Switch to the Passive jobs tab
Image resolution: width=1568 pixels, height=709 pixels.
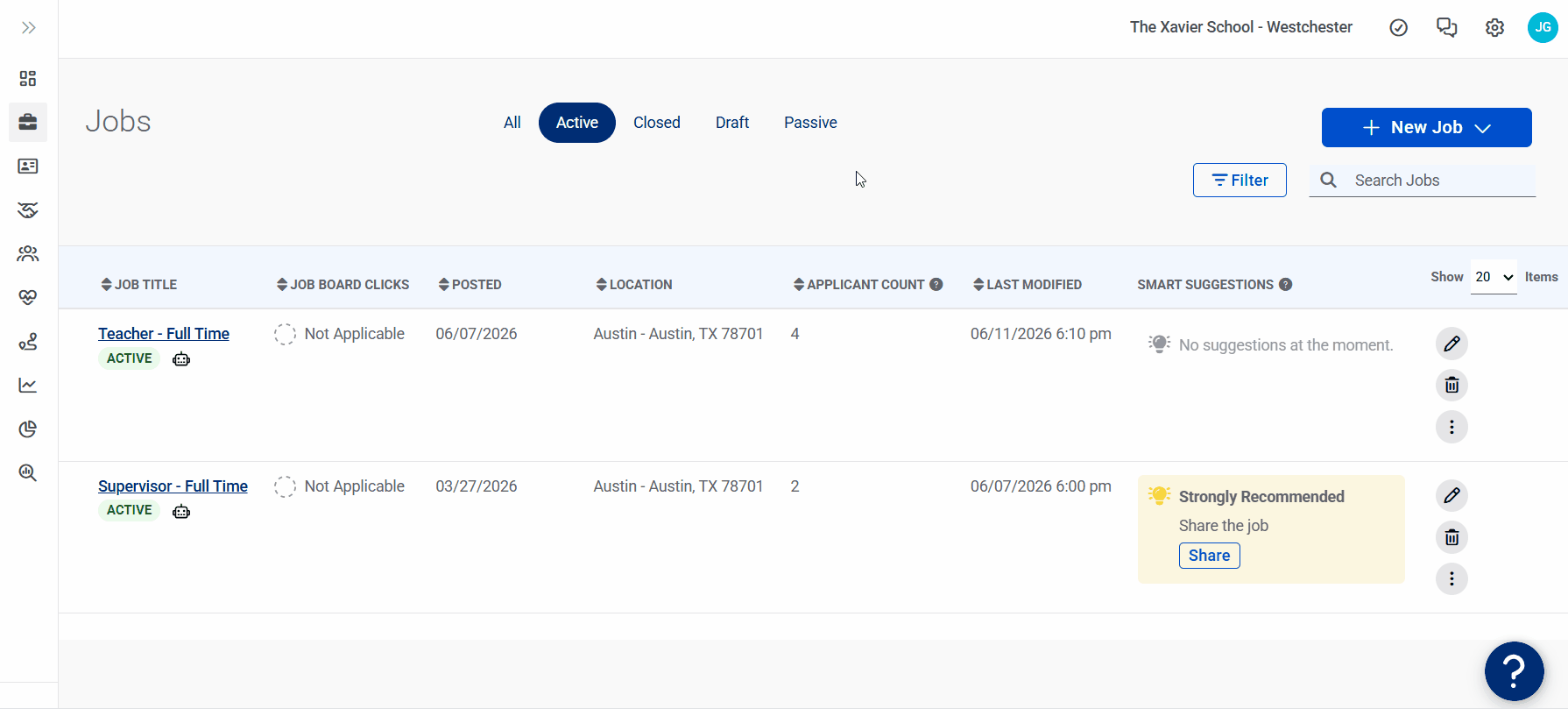coord(810,123)
